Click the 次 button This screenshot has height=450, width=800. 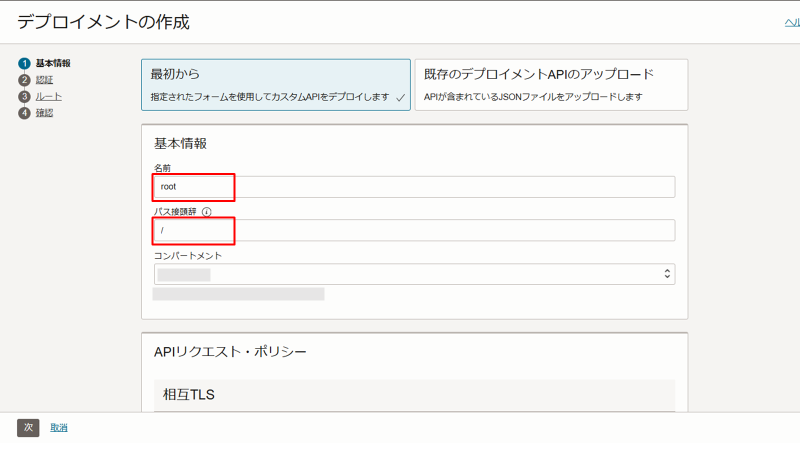coord(28,428)
